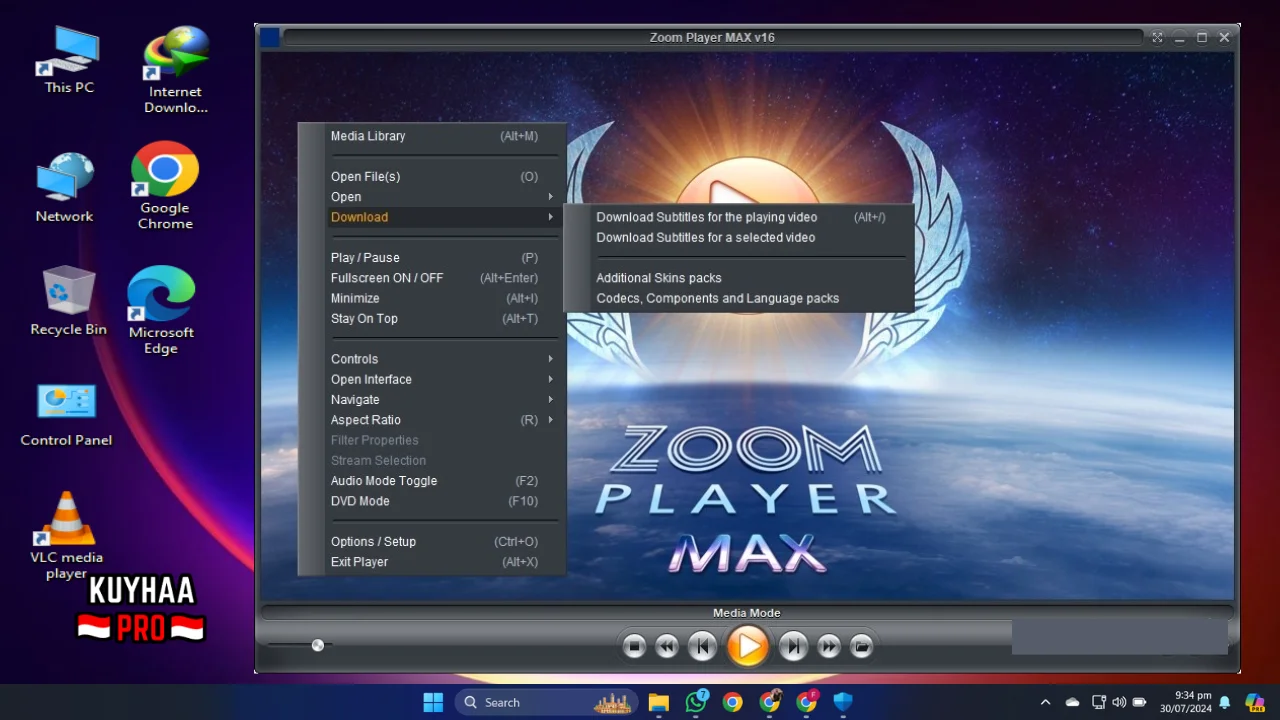Click the taskbar Search box
This screenshot has height=720, width=1280.
[546, 702]
